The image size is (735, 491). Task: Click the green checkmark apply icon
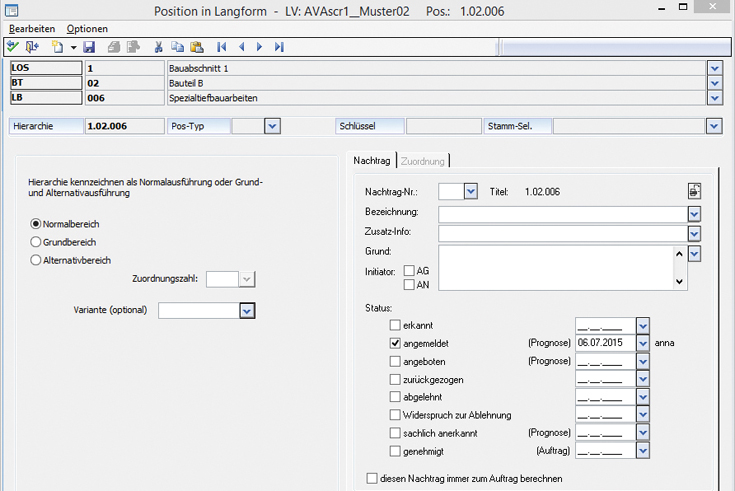tap(13, 47)
